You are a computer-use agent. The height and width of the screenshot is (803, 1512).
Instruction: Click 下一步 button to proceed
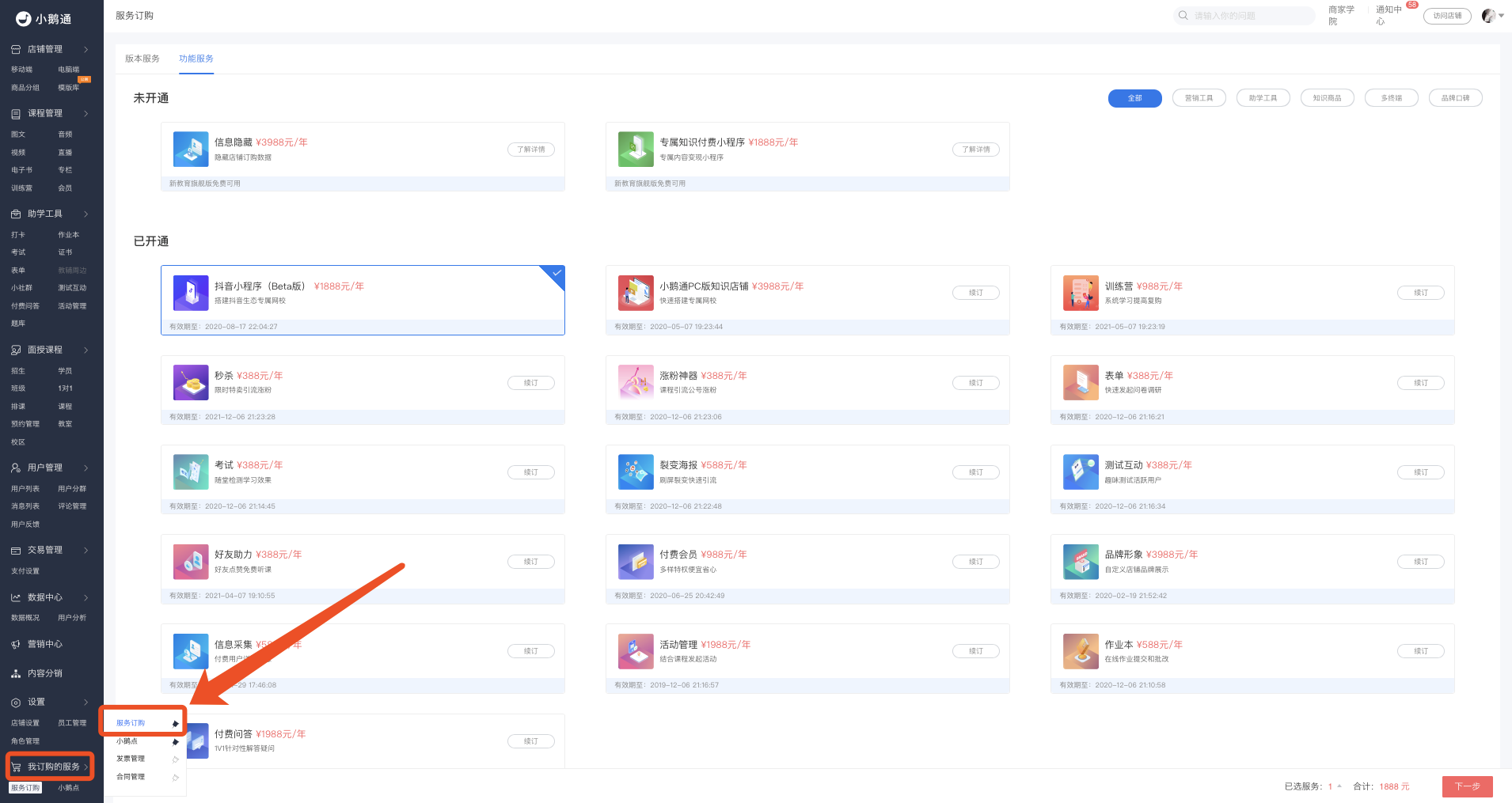pos(1467,786)
